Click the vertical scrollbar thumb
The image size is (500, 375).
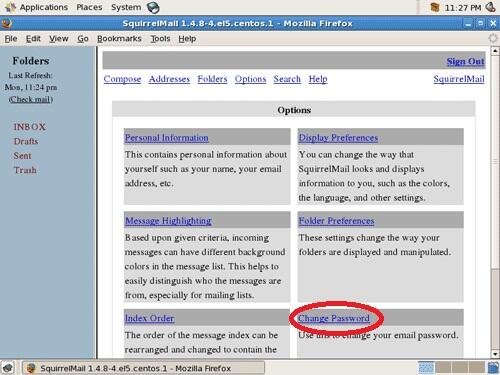(495, 162)
